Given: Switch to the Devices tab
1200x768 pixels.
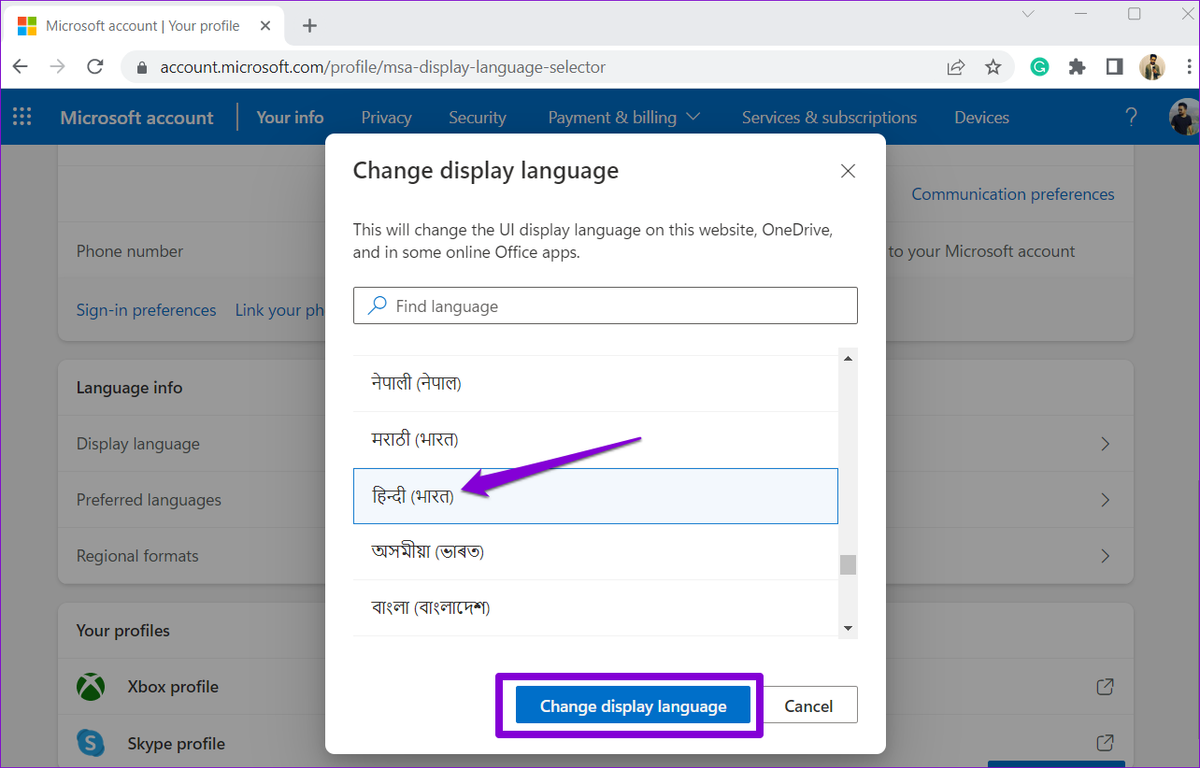Looking at the screenshot, I should [981, 117].
